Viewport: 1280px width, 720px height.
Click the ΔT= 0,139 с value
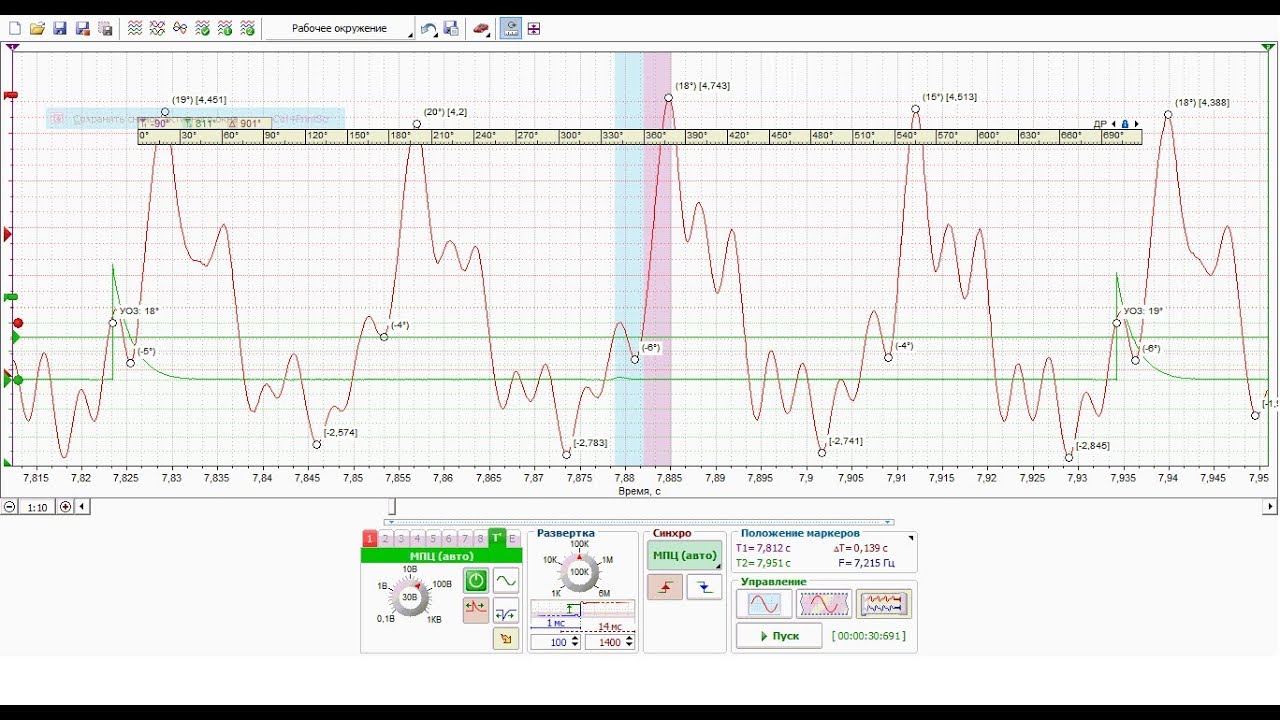(862, 548)
